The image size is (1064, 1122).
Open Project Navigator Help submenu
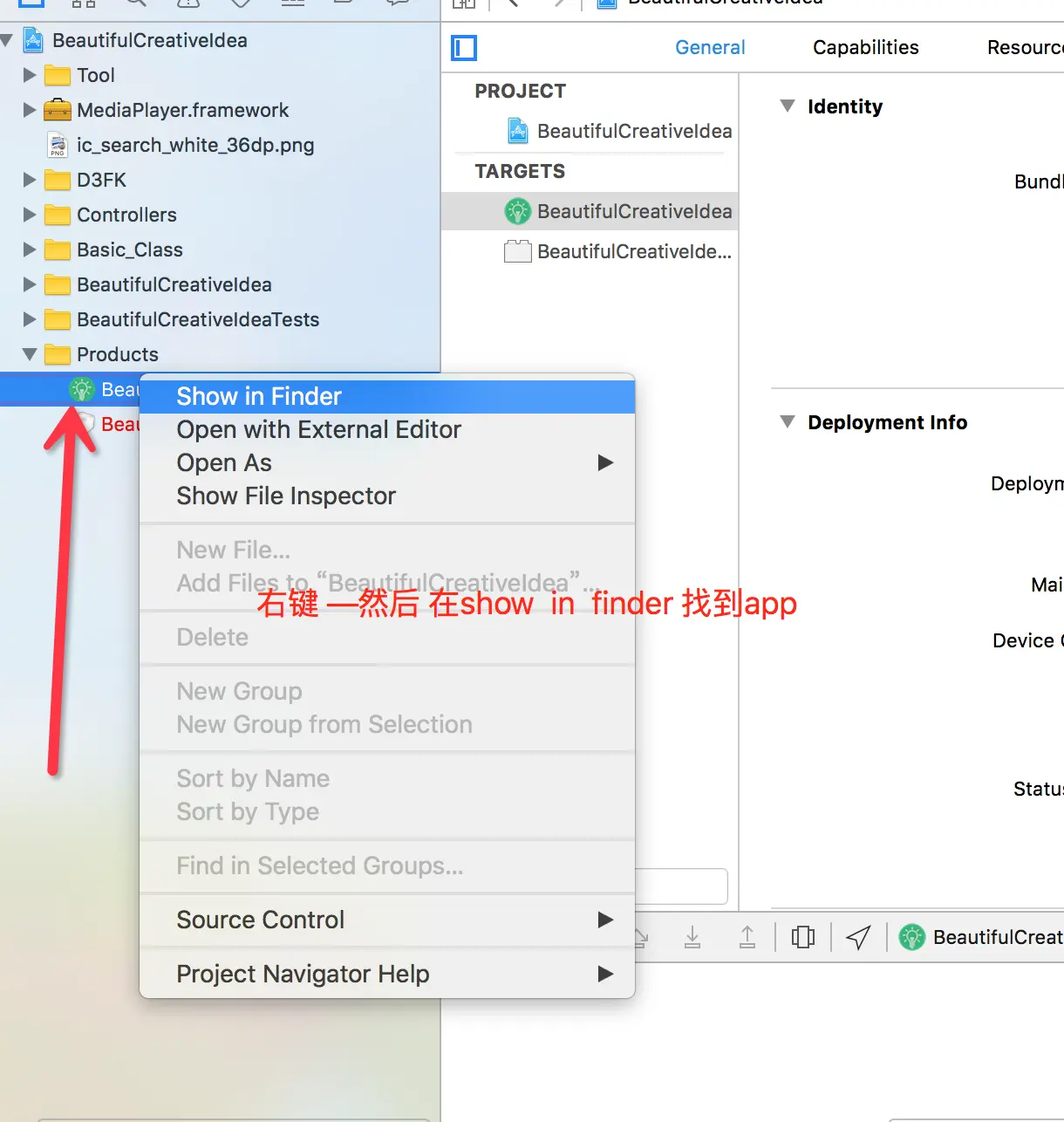tap(387, 974)
